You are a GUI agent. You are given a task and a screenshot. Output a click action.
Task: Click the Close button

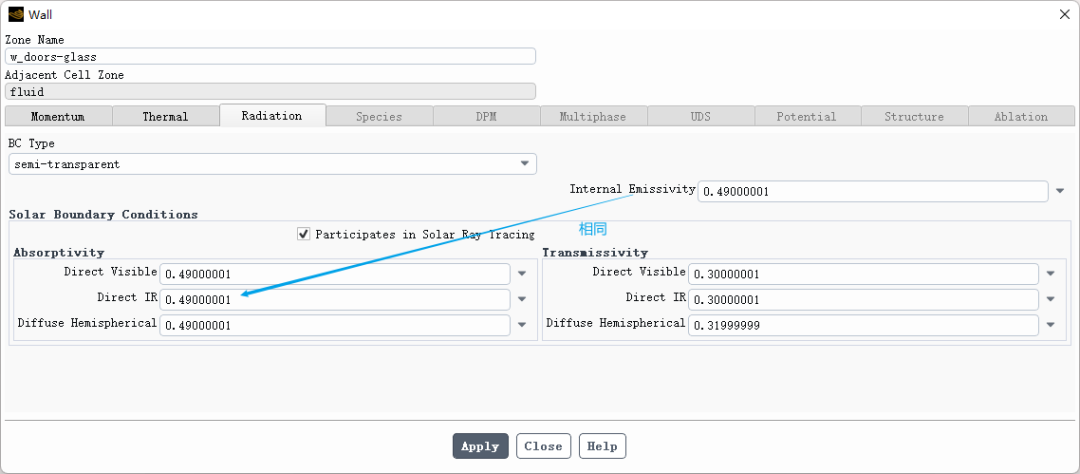[x=543, y=446]
